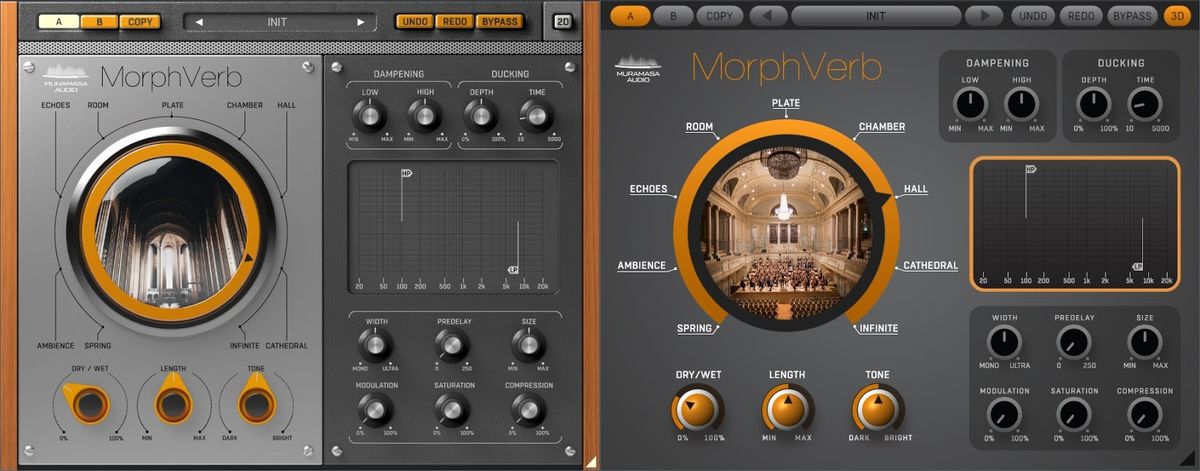Screen dimensions: 1200x471
Task: Click orange LENGTH knob in right view
Action: 787,408
